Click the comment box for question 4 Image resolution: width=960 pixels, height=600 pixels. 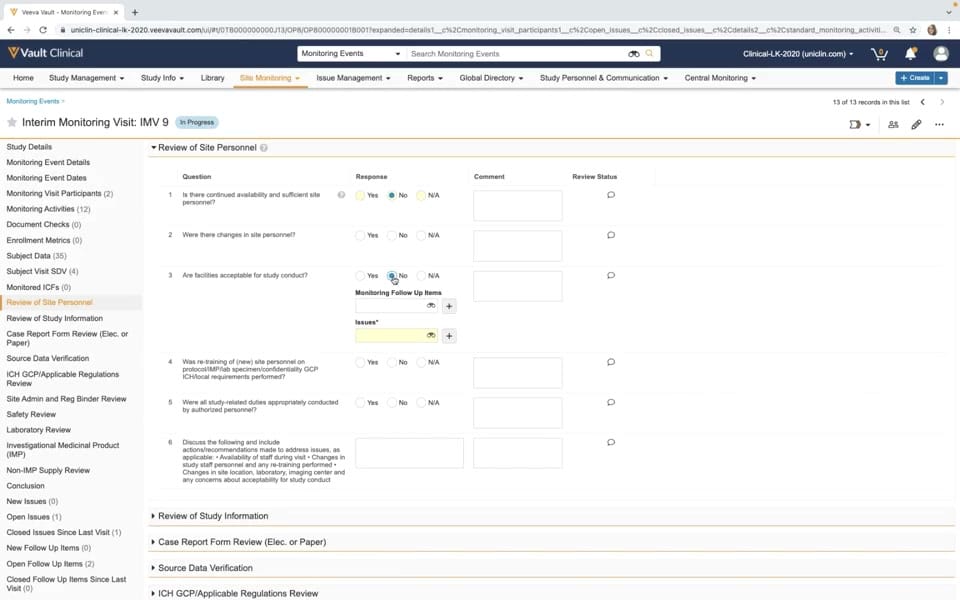point(517,373)
